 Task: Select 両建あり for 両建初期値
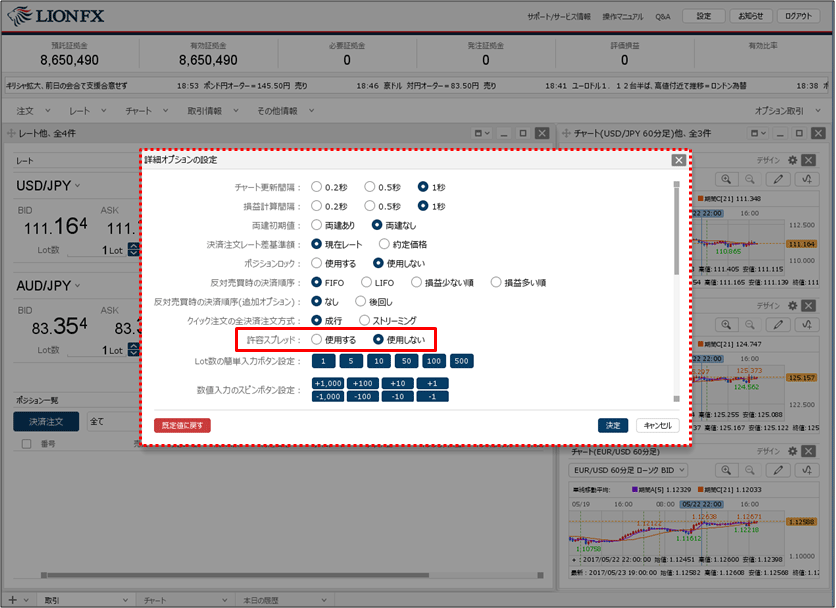[316, 225]
